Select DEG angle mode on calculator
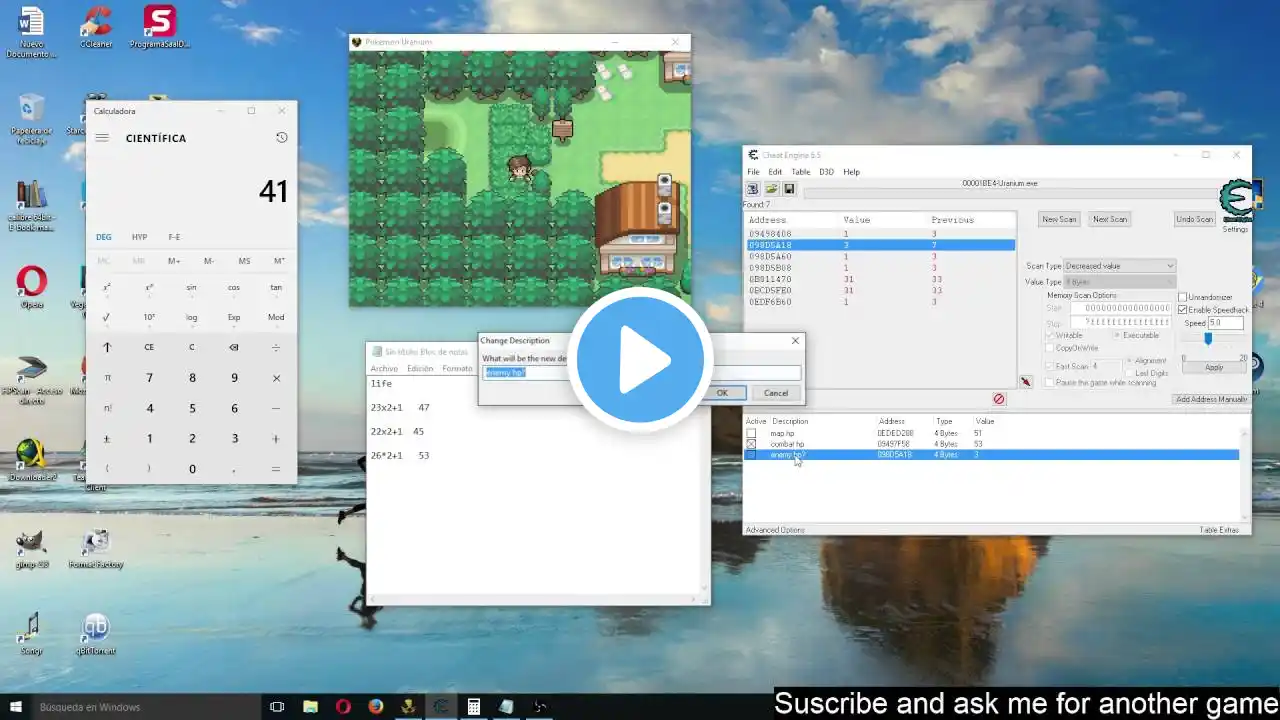Screen dimensions: 1280x720 pyautogui.click(x=104, y=237)
